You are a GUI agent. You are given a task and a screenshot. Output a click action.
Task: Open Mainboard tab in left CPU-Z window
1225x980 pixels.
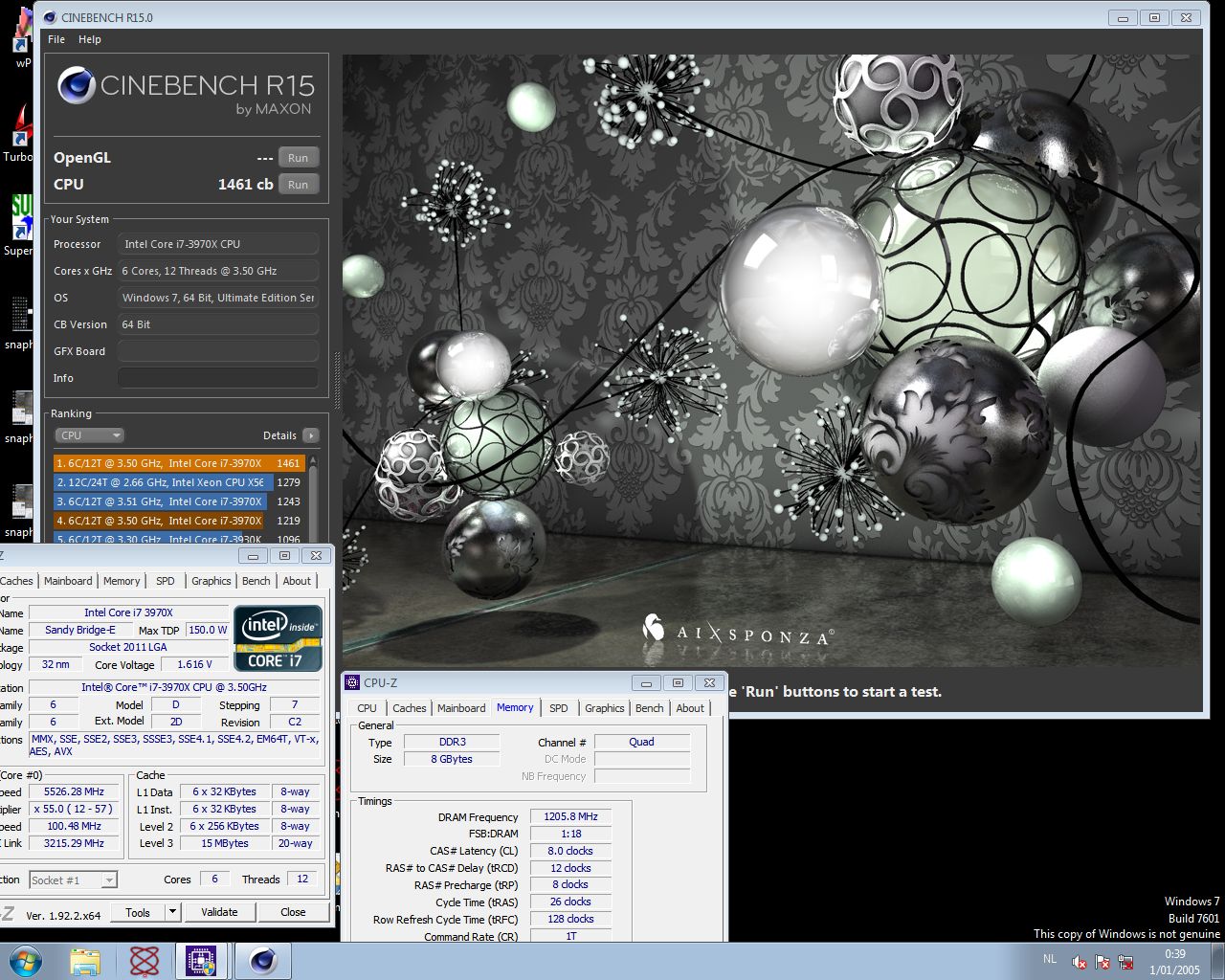point(68,581)
